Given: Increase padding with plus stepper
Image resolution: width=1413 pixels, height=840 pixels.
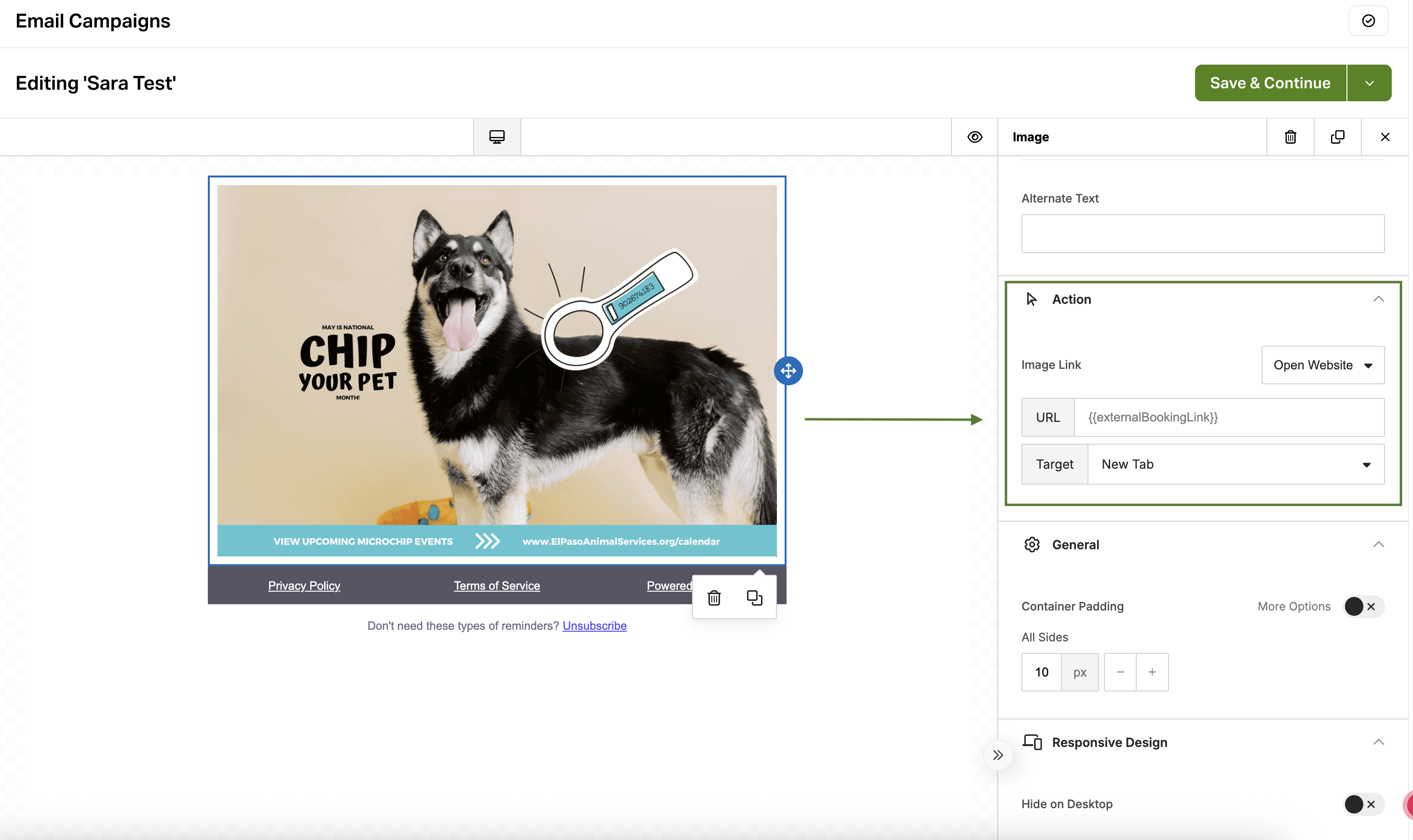Looking at the screenshot, I should click(1152, 672).
